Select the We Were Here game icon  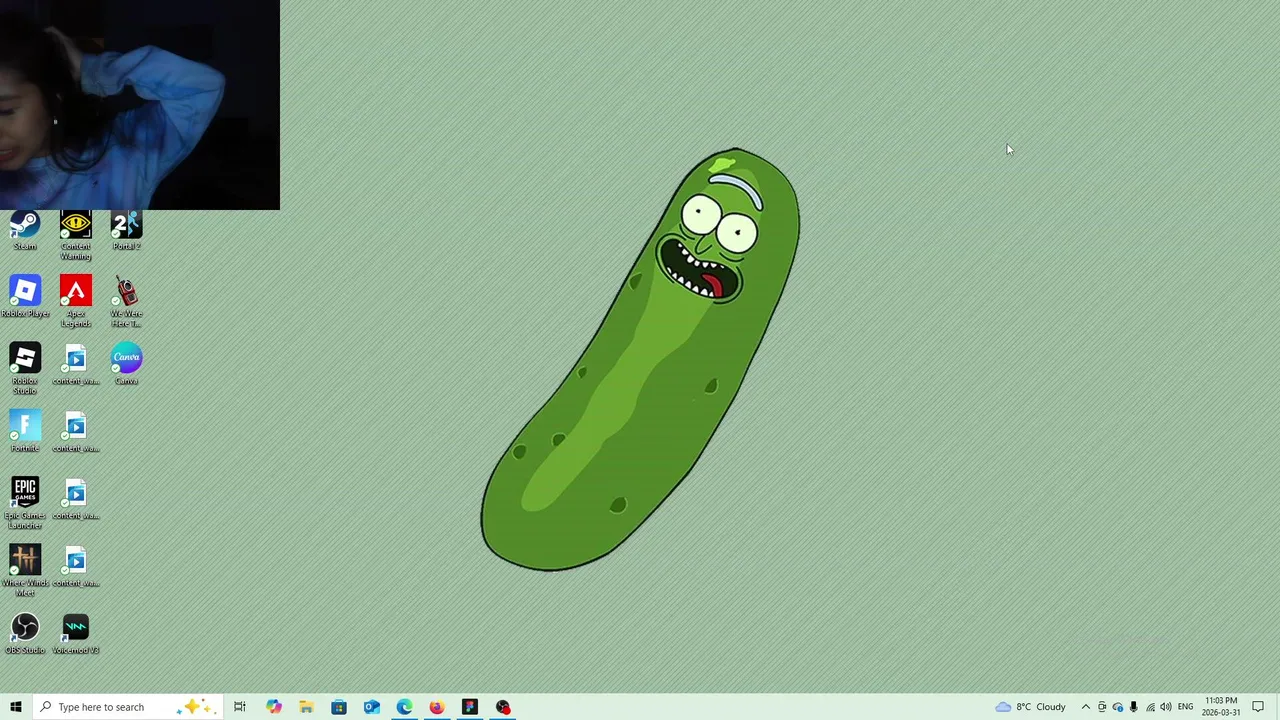point(127,302)
